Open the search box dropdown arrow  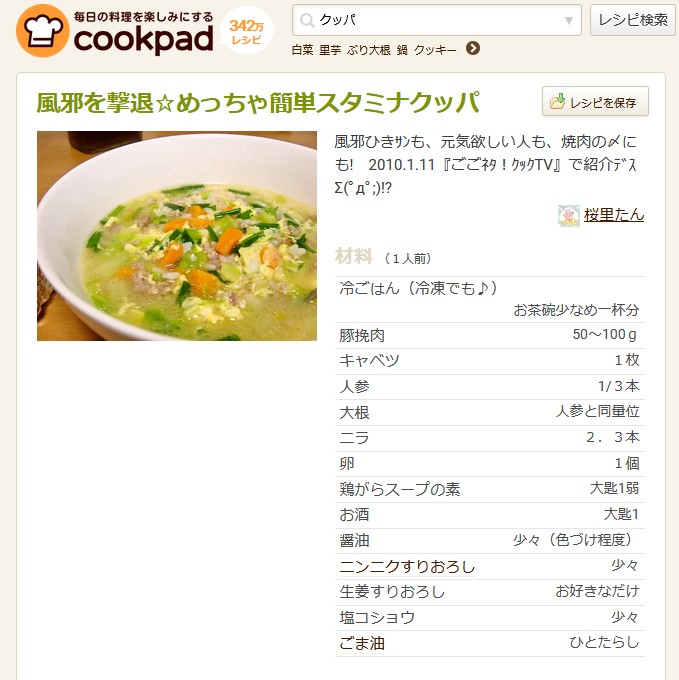pos(569,20)
